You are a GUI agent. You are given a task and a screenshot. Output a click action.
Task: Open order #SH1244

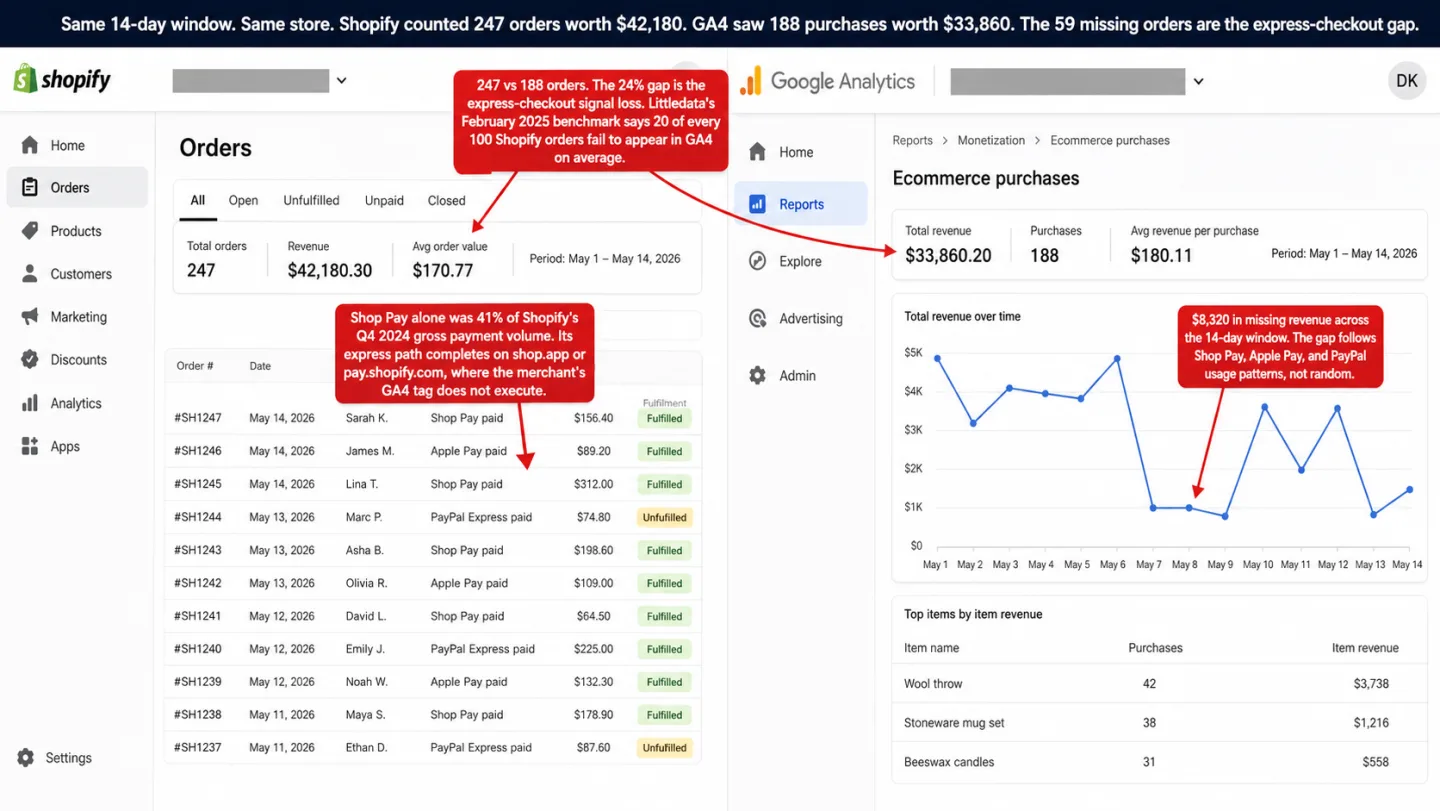coord(197,517)
